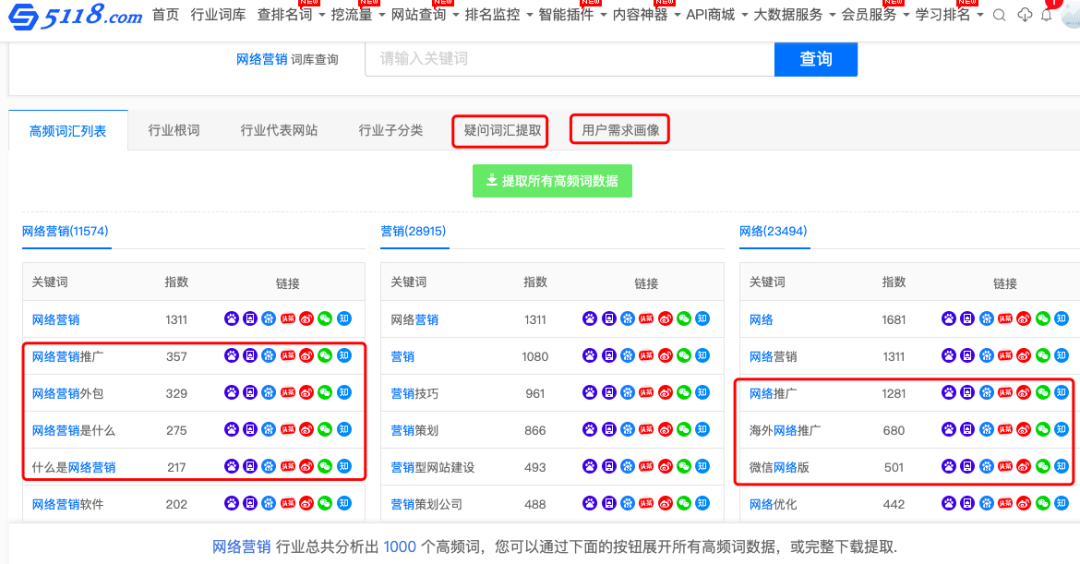This screenshot has height=564, width=1080.
Task: Click 提取所有高频词数据 green button
Action: coord(552,181)
